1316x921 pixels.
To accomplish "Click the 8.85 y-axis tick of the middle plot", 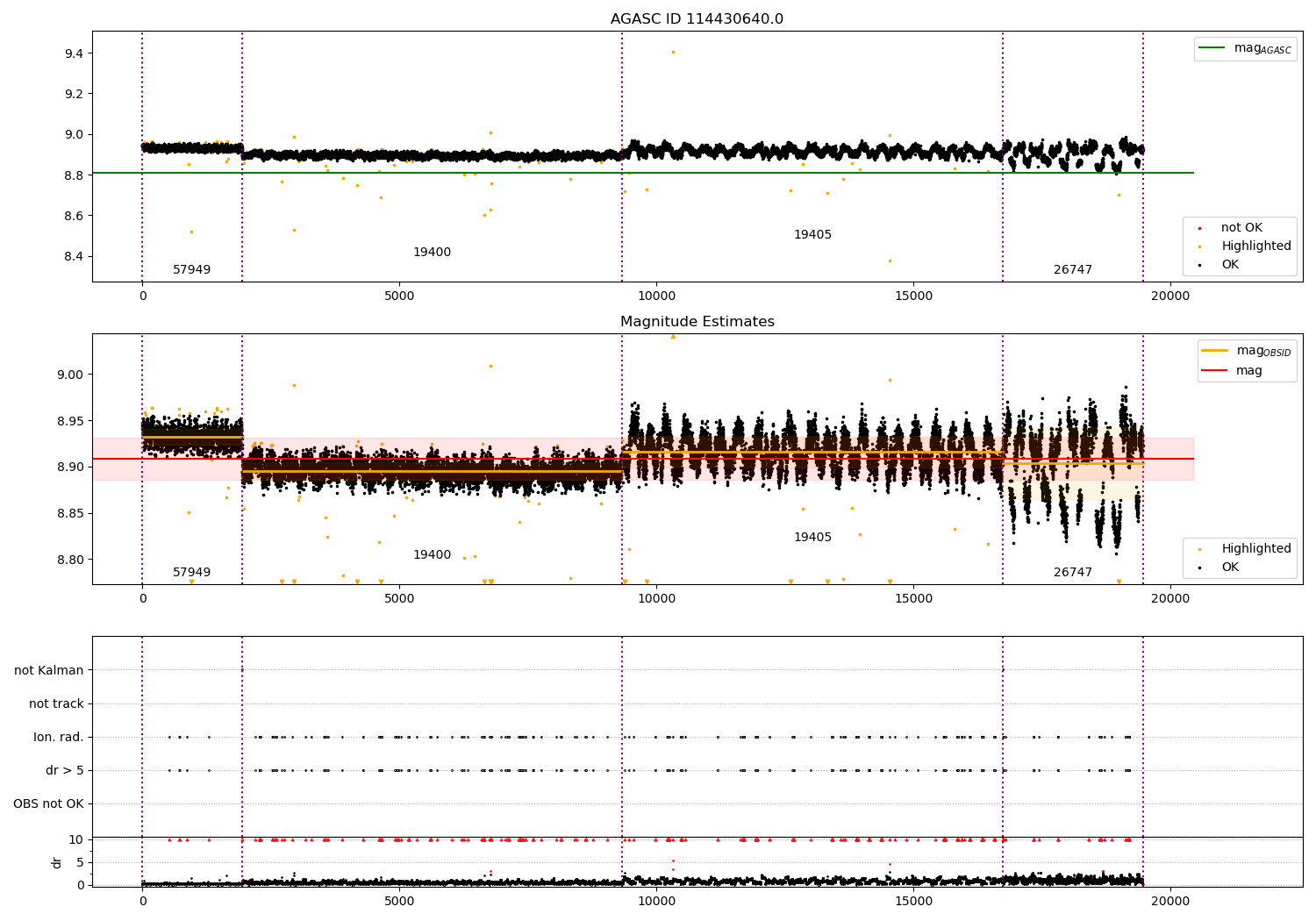I will pyautogui.click(x=70, y=514).
